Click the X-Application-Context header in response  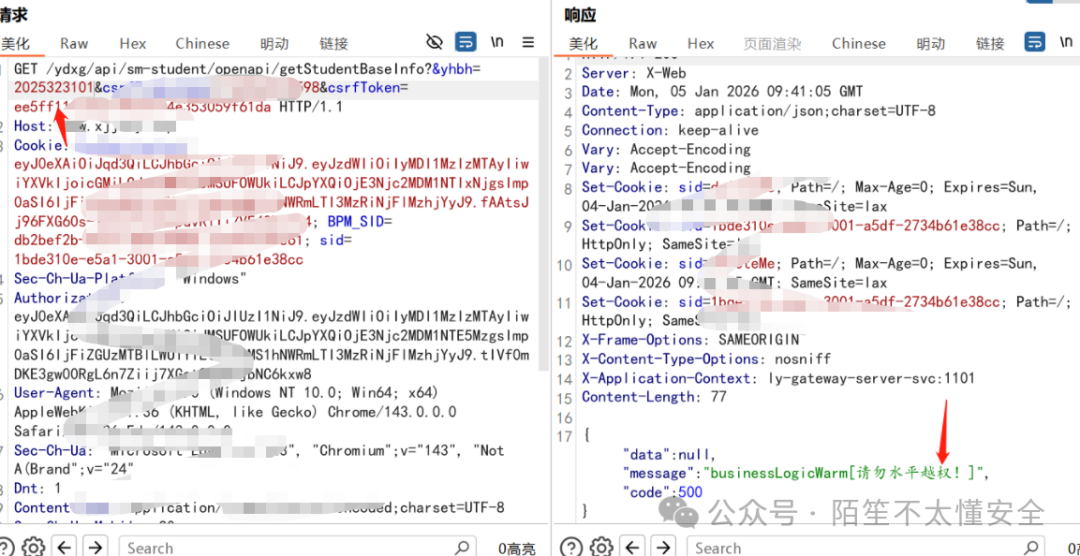[x=778, y=378]
